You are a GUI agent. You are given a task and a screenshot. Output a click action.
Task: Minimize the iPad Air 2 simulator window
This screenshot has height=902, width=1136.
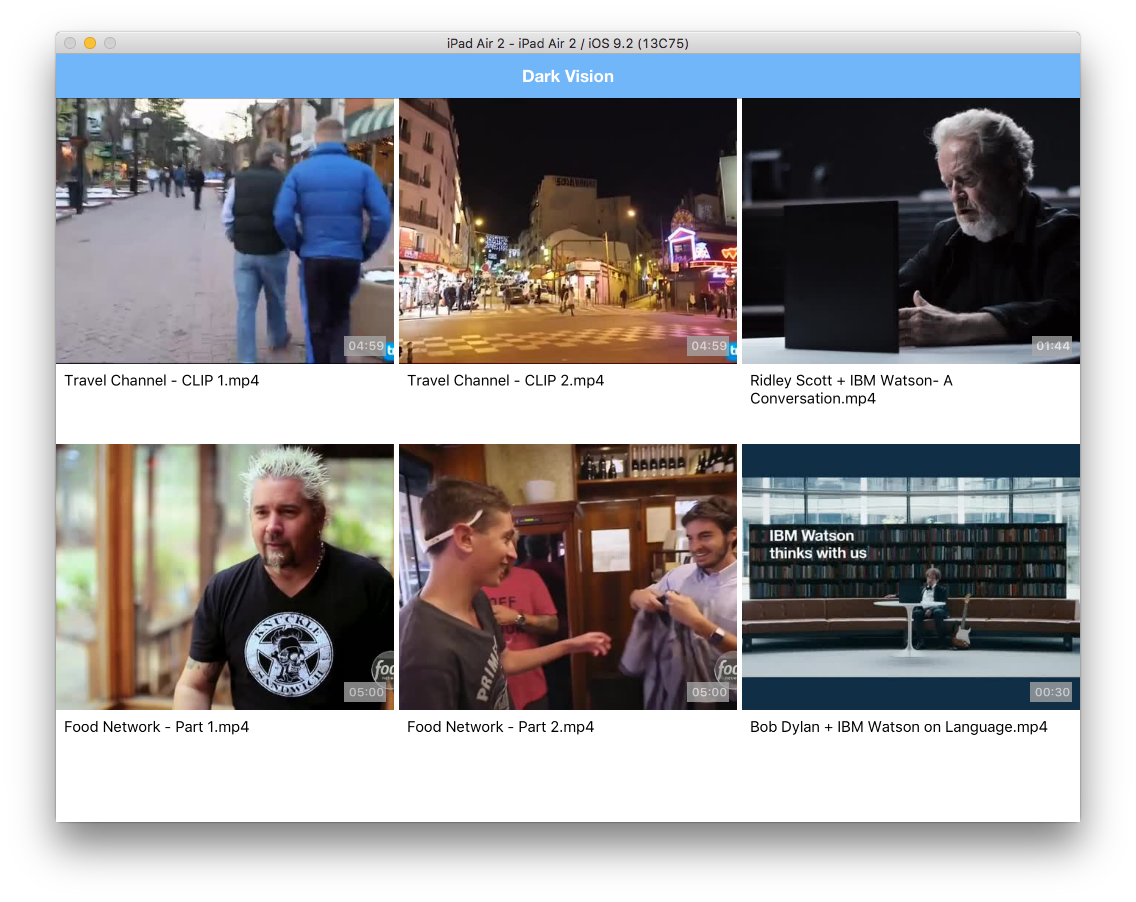point(90,43)
